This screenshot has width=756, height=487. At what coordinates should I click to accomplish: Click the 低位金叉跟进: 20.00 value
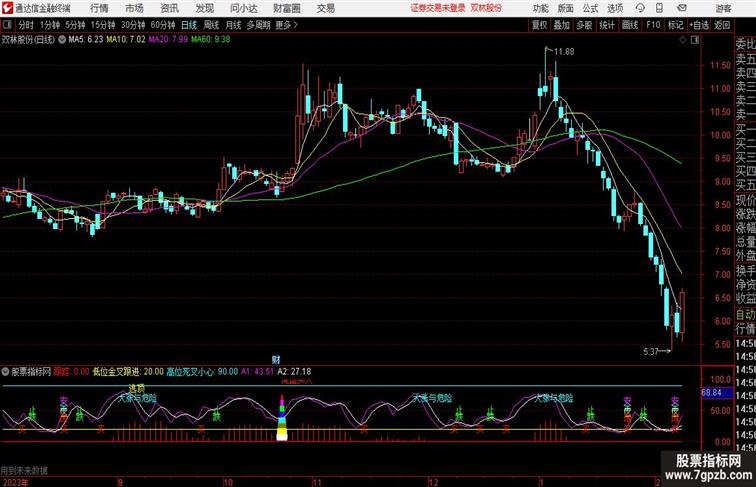tap(128, 372)
